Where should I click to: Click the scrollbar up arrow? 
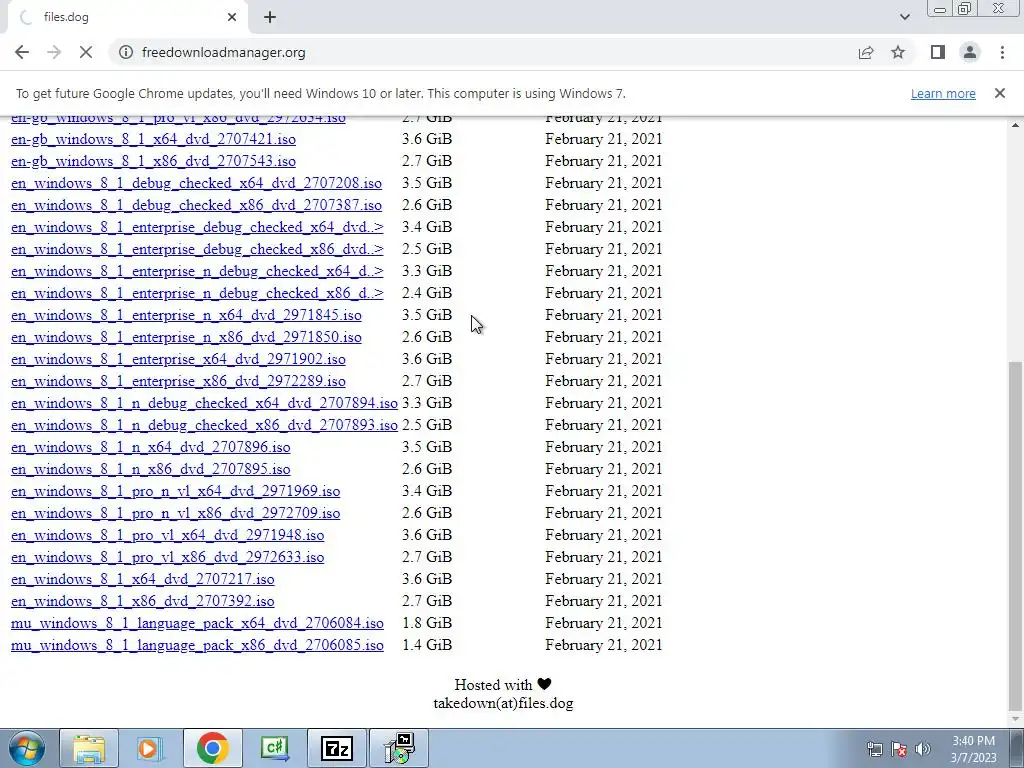coord(1016,125)
